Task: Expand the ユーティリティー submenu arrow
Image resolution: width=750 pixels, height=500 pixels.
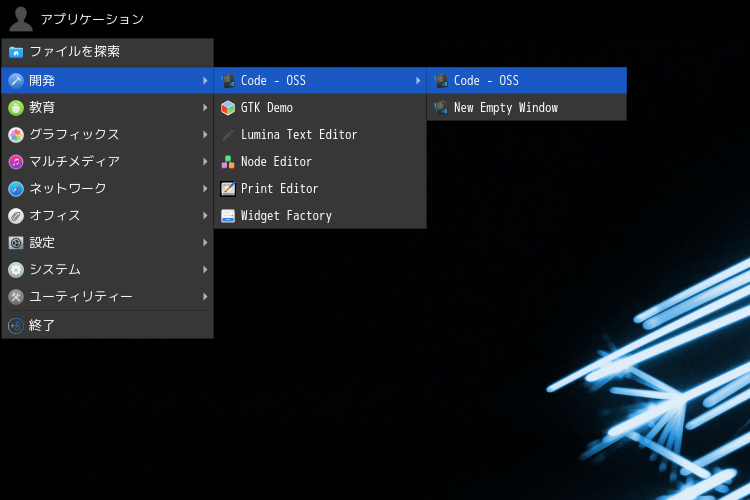Action: [x=205, y=297]
